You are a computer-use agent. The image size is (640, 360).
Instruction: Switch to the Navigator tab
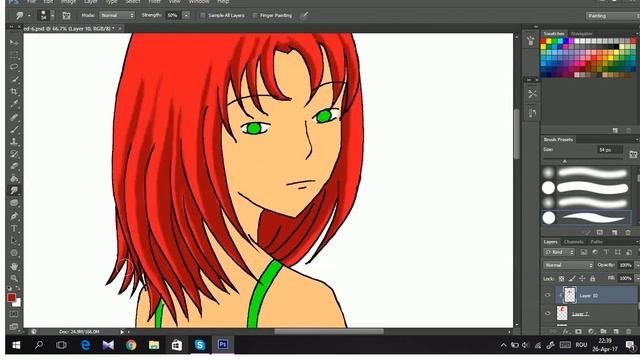tap(581, 33)
